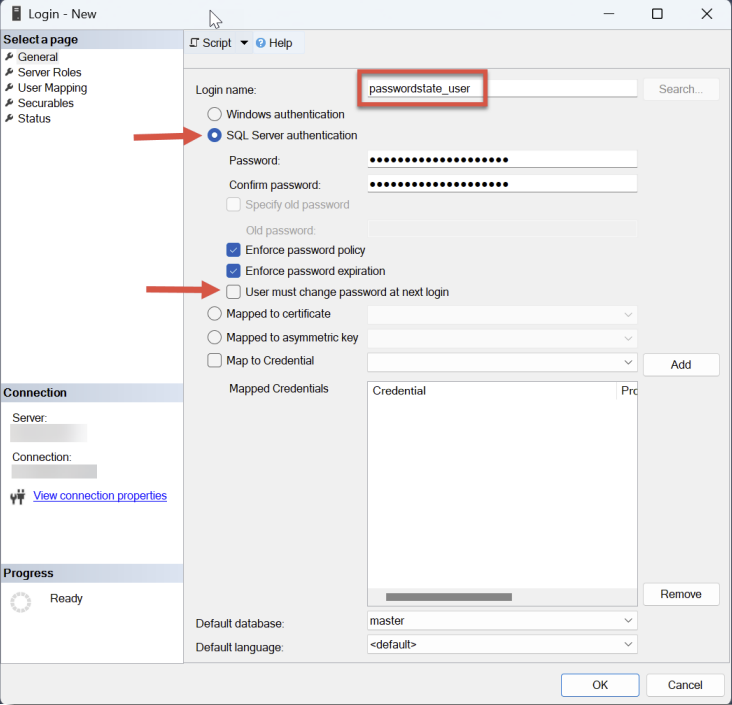Open the General page
Screen dimensions: 732x705
click(38, 57)
